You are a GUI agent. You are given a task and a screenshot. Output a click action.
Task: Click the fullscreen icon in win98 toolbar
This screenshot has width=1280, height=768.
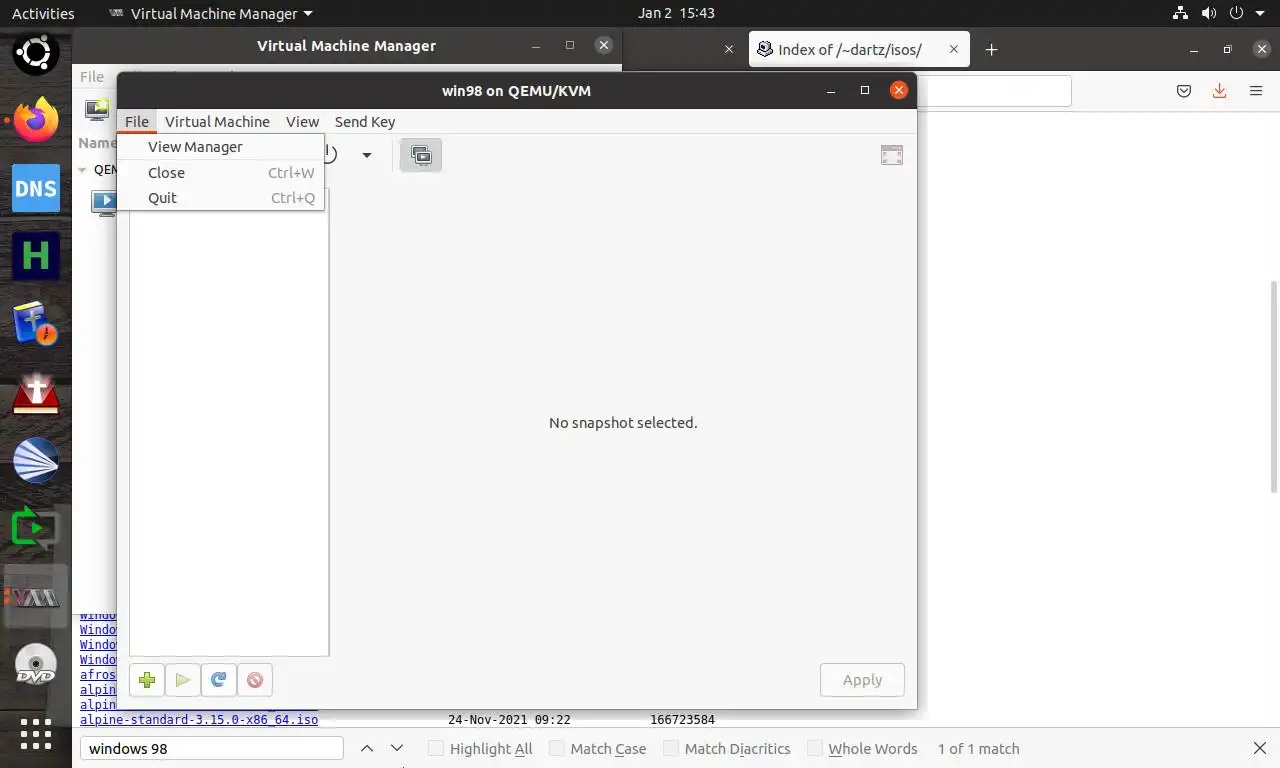tap(892, 155)
